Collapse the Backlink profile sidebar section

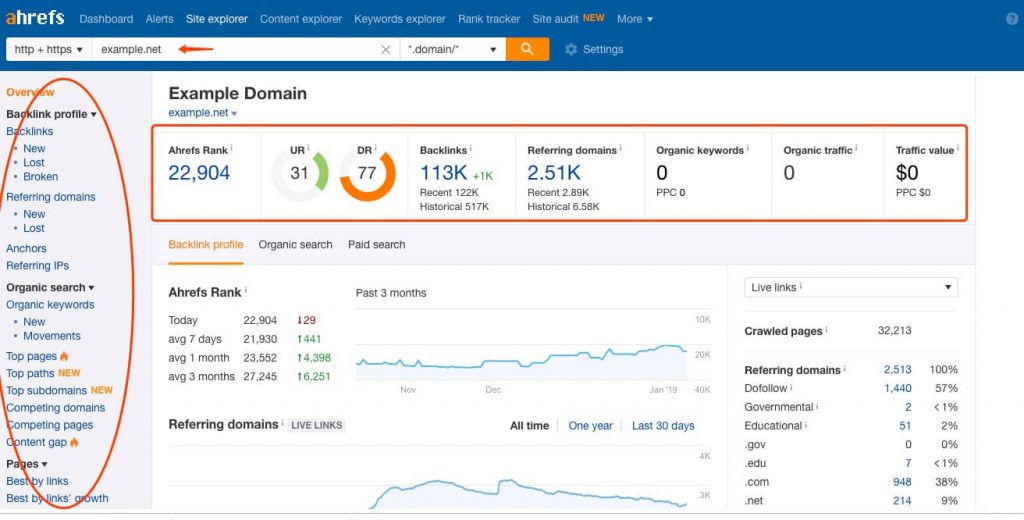[51, 114]
